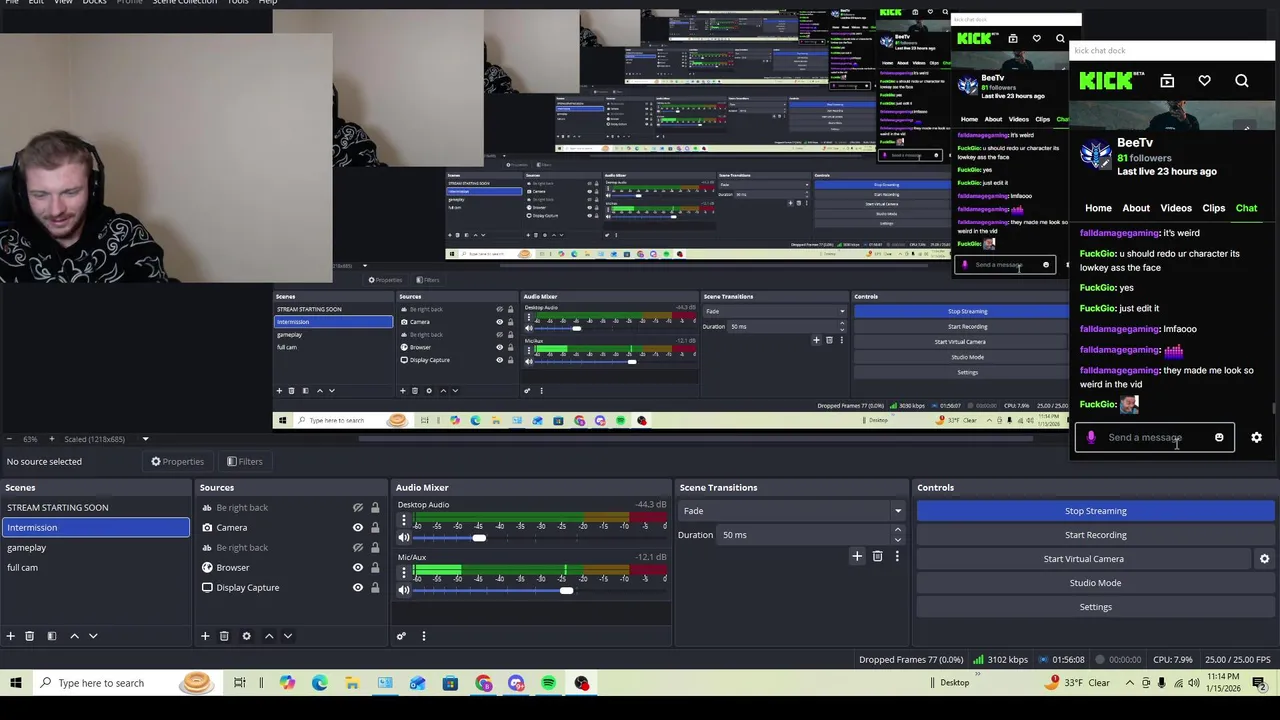
Task: Open transition properties three-dot icon
Action: pyautogui.click(x=897, y=556)
